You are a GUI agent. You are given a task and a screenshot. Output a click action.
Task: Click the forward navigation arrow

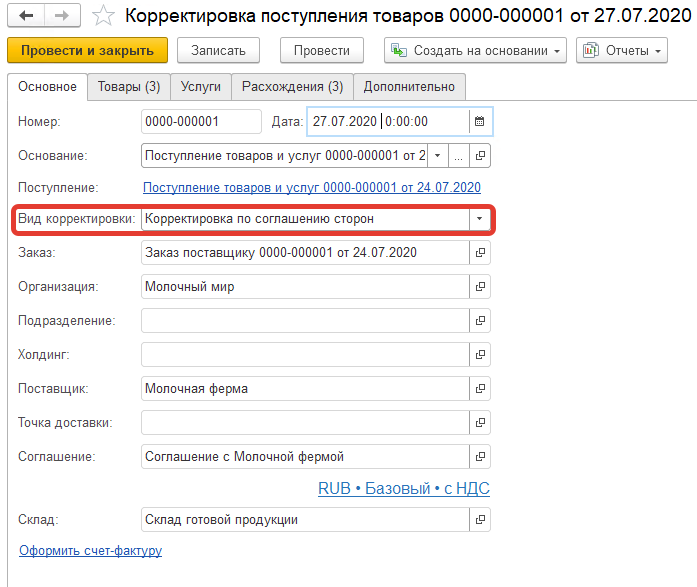tap(60, 16)
